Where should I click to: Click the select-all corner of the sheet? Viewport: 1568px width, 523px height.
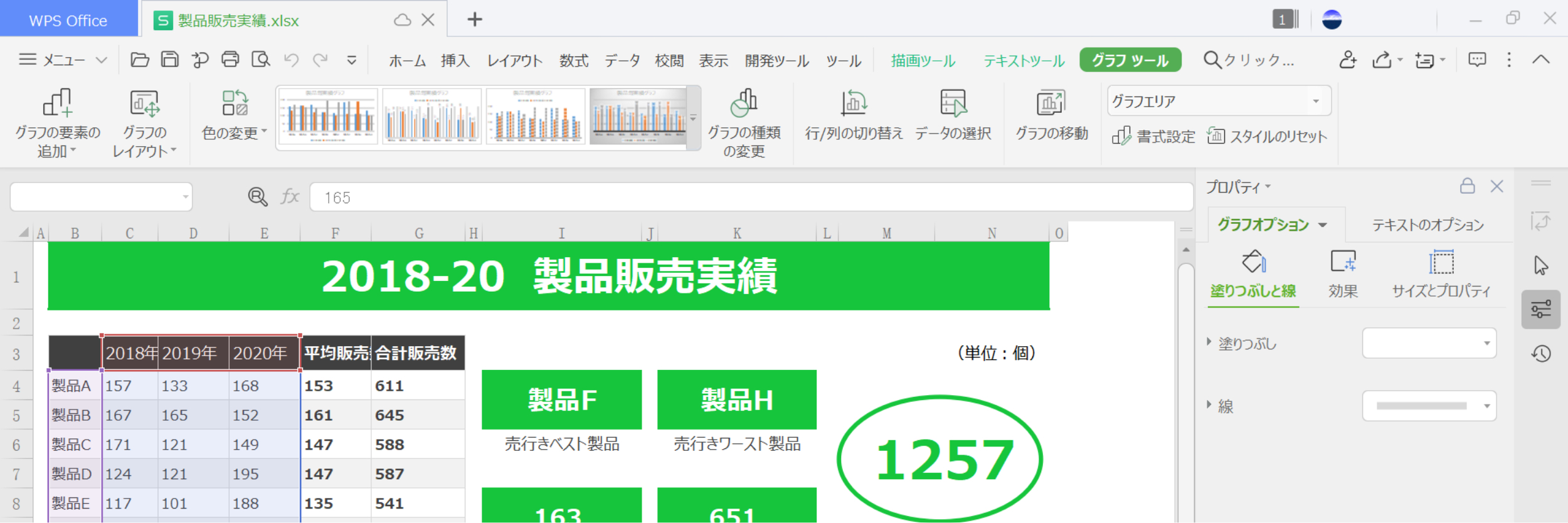(23, 233)
